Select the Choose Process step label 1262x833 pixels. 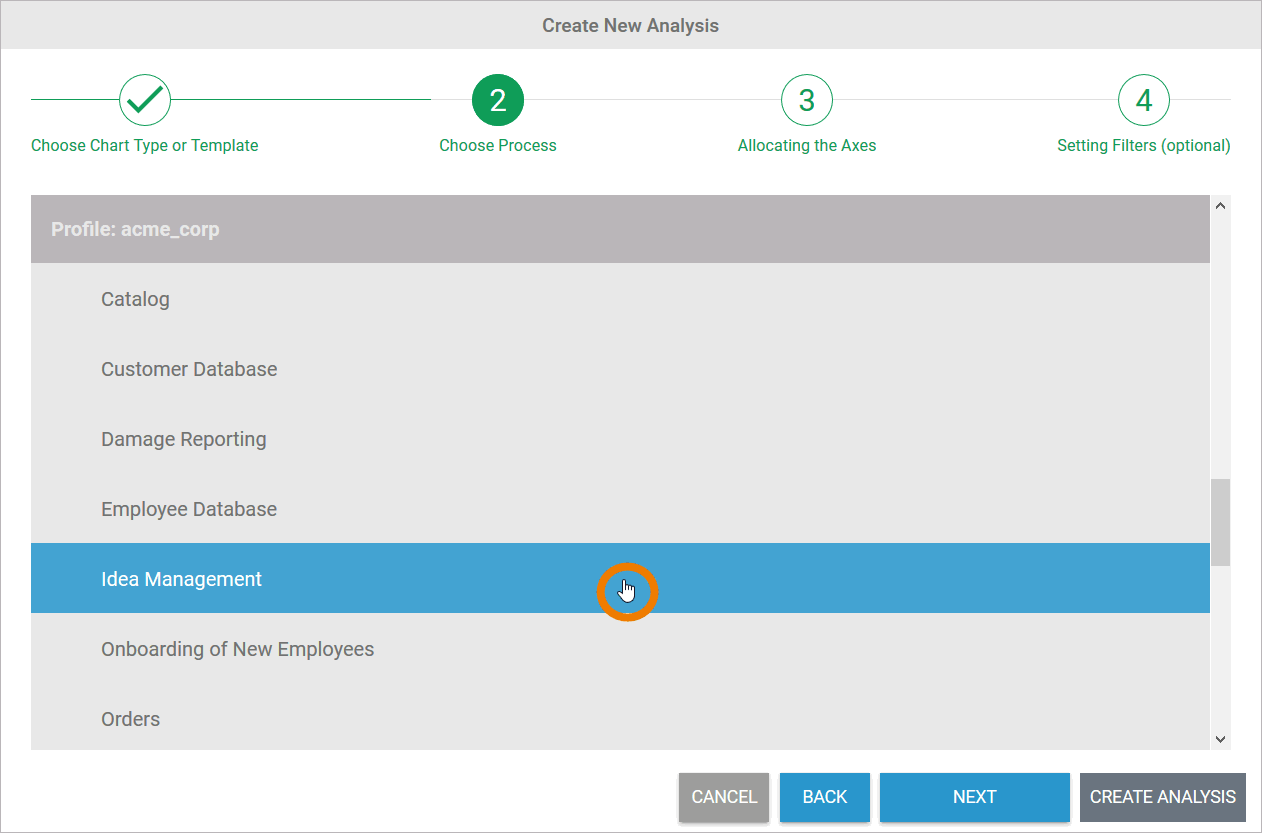498,145
